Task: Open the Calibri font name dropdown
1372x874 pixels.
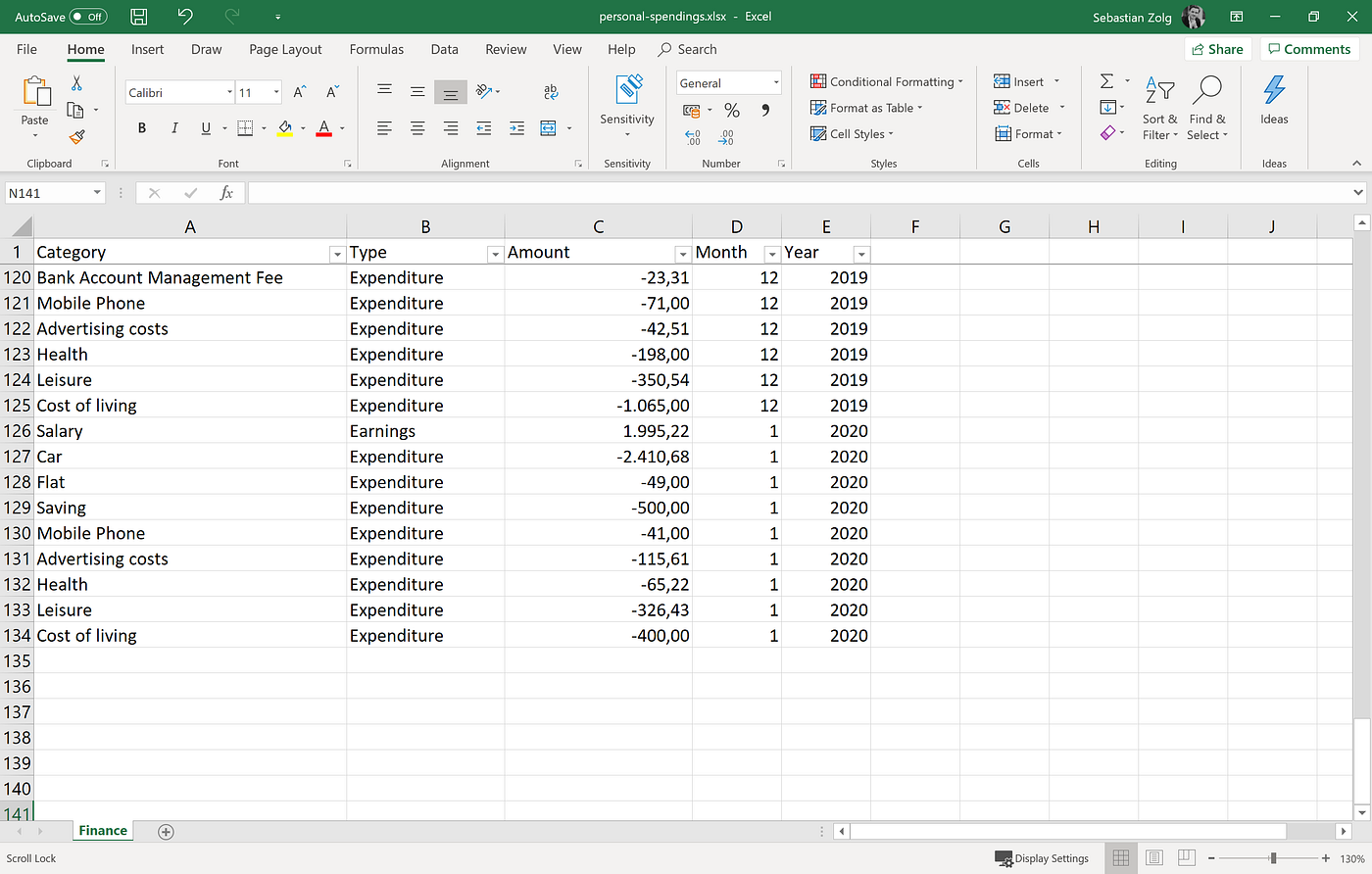Action: 229,93
